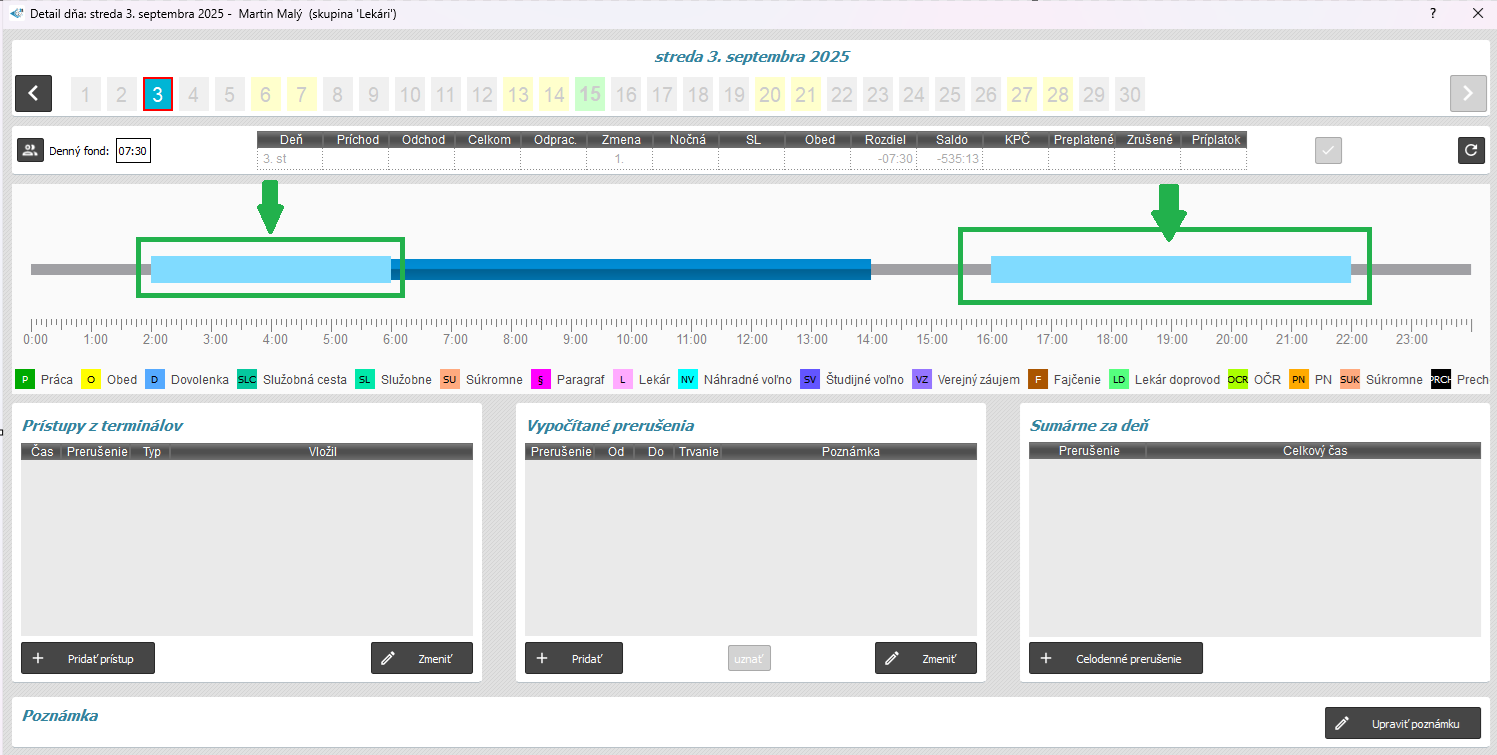Select the orange PN legend icon

(x=1299, y=380)
